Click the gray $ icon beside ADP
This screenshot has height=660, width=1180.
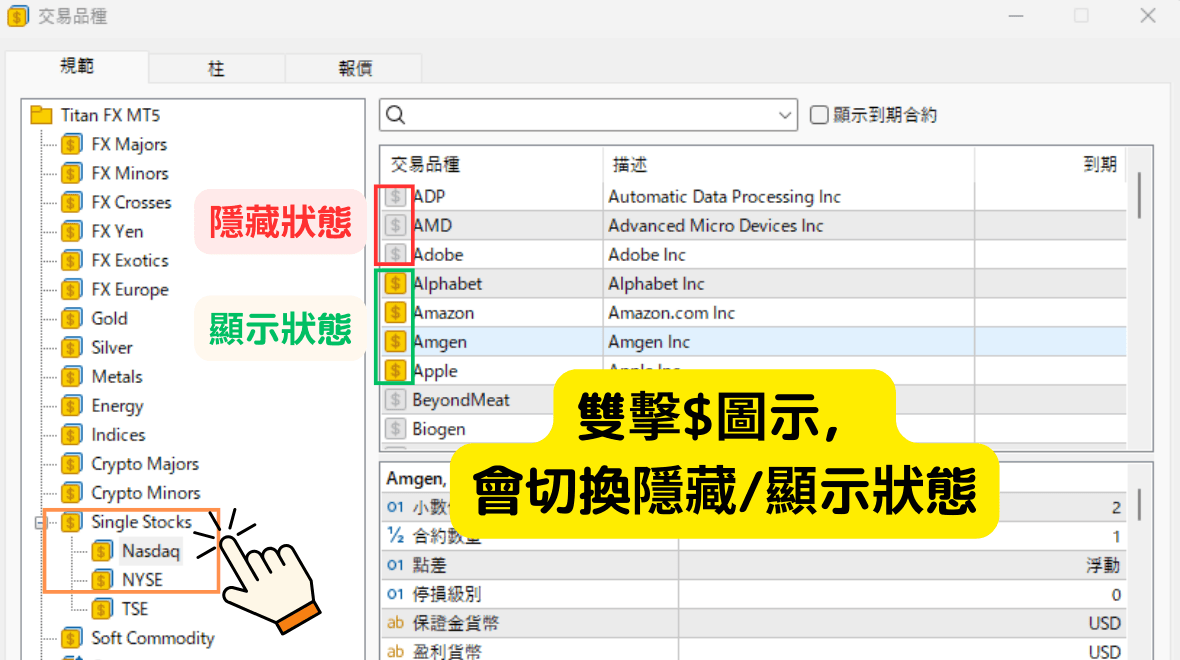395,197
